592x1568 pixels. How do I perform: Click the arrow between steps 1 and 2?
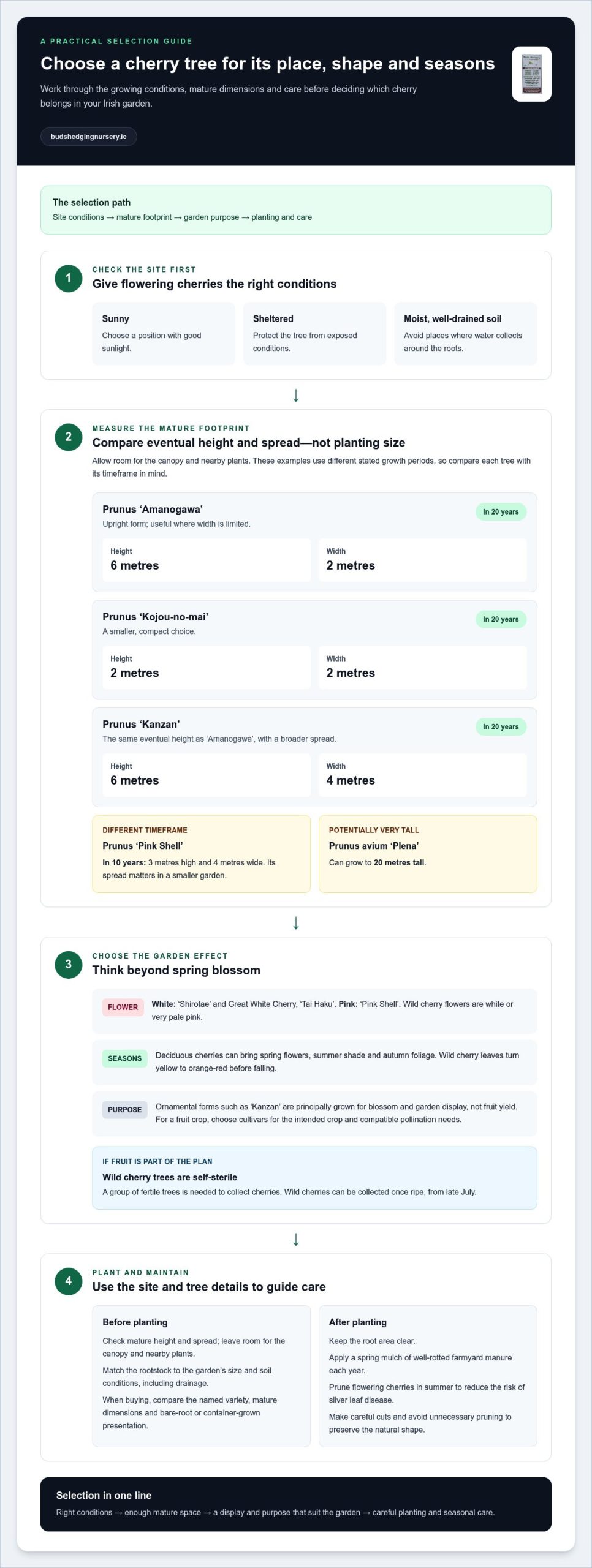click(296, 395)
